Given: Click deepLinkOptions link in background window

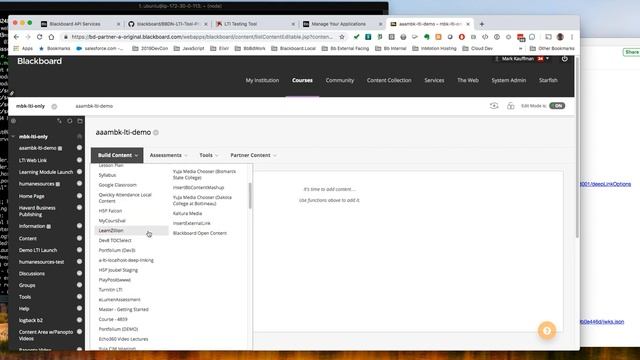Looking at the screenshot, I should coord(605,184).
